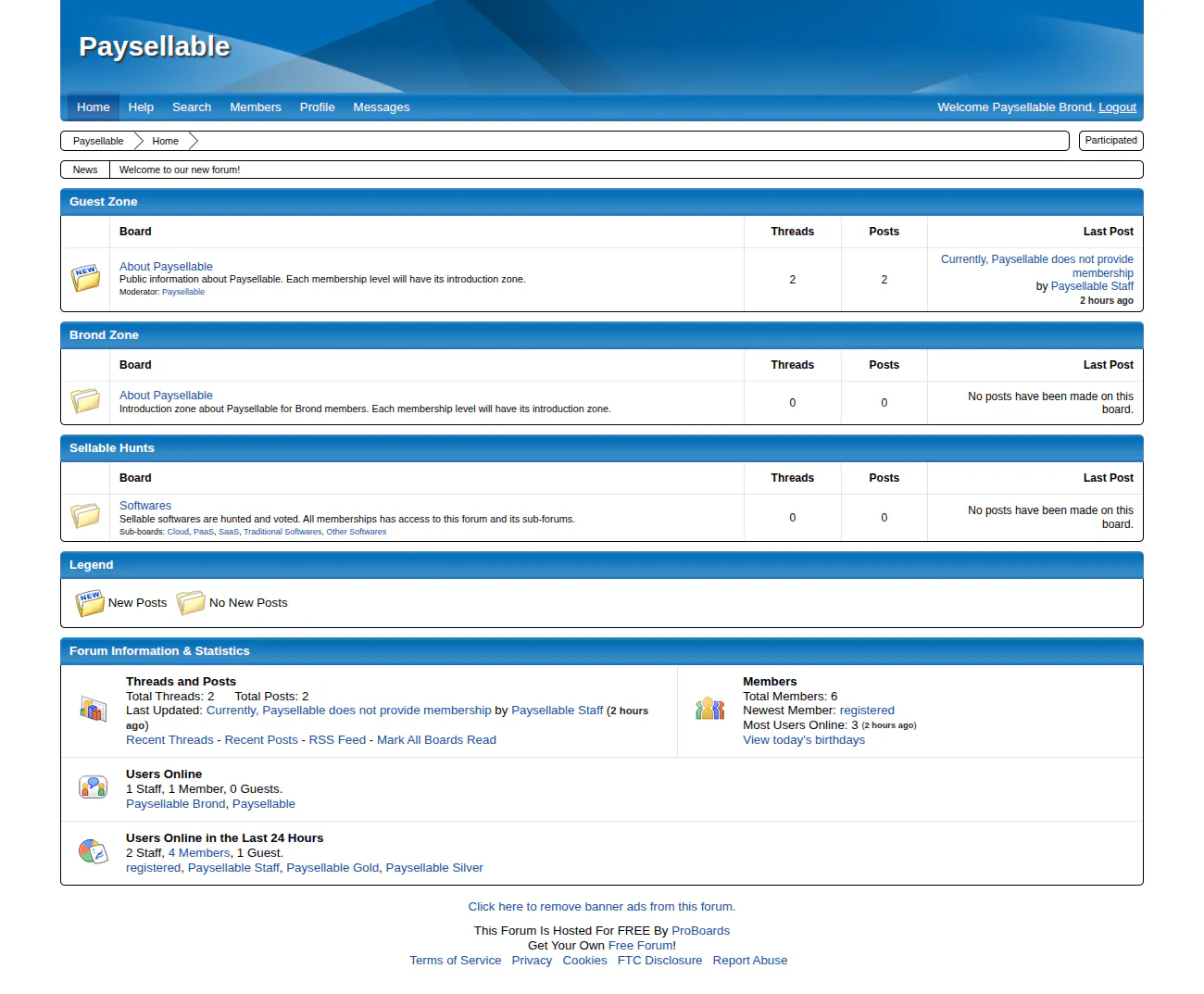1204x994 pixels.
Task: Open 'registered' user in last 24 hours list
Action: click(x=154, y=868)
